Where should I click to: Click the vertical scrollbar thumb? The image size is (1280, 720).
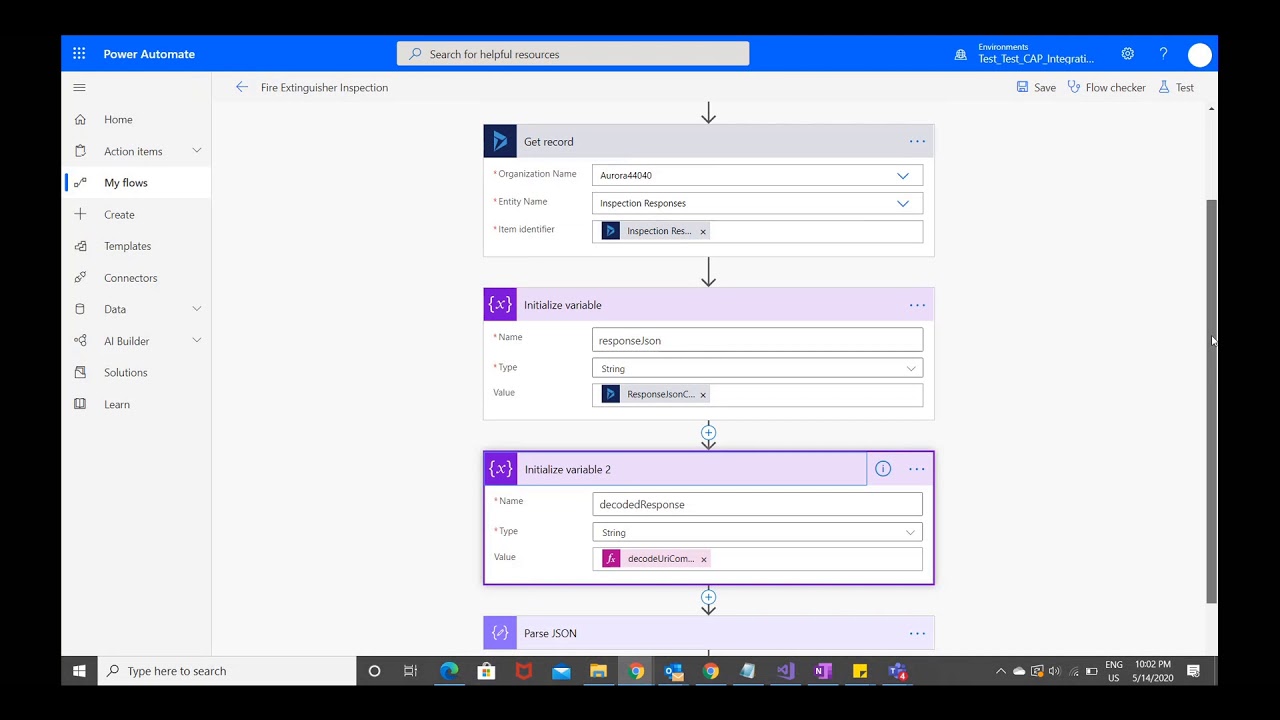tap(1212, 401)
